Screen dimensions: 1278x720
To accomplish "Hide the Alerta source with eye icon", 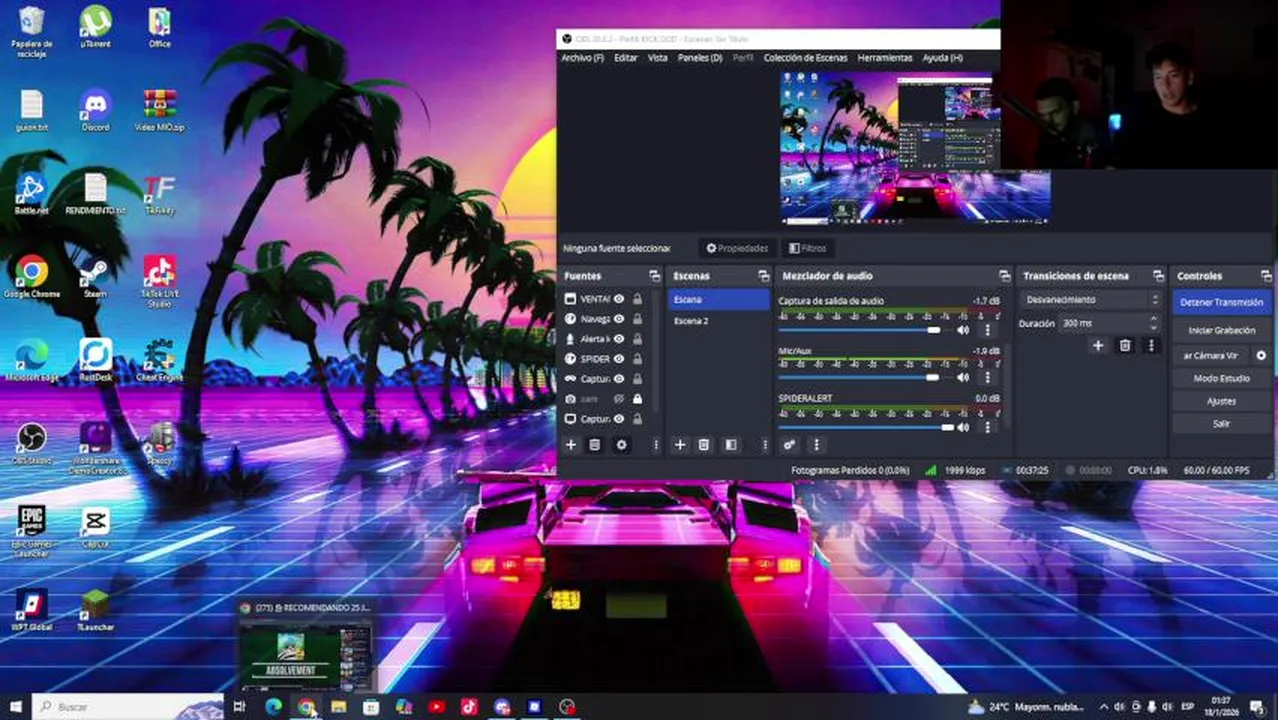I will (619, 339).
